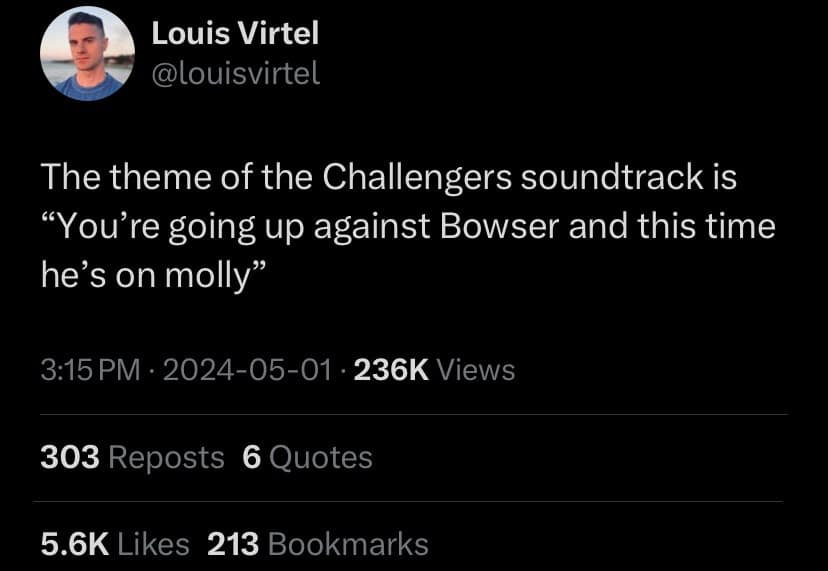Click the bold 6 quote number
The width and height of the screenshot is (828, 571).
[251, 457]
